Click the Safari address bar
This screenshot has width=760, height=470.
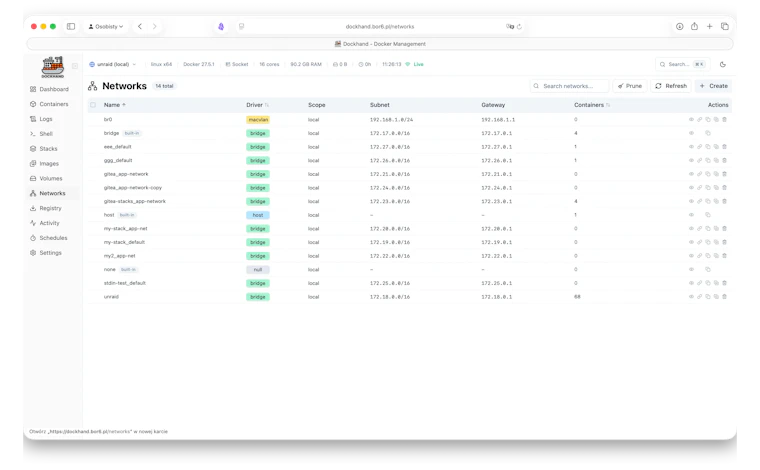point(380,26)
